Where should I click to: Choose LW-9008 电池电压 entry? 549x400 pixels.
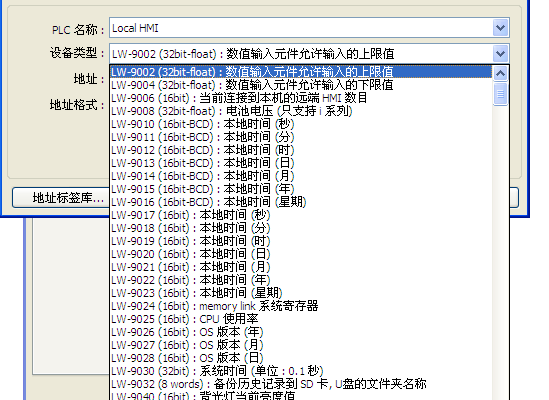click(x=301, y=111)
